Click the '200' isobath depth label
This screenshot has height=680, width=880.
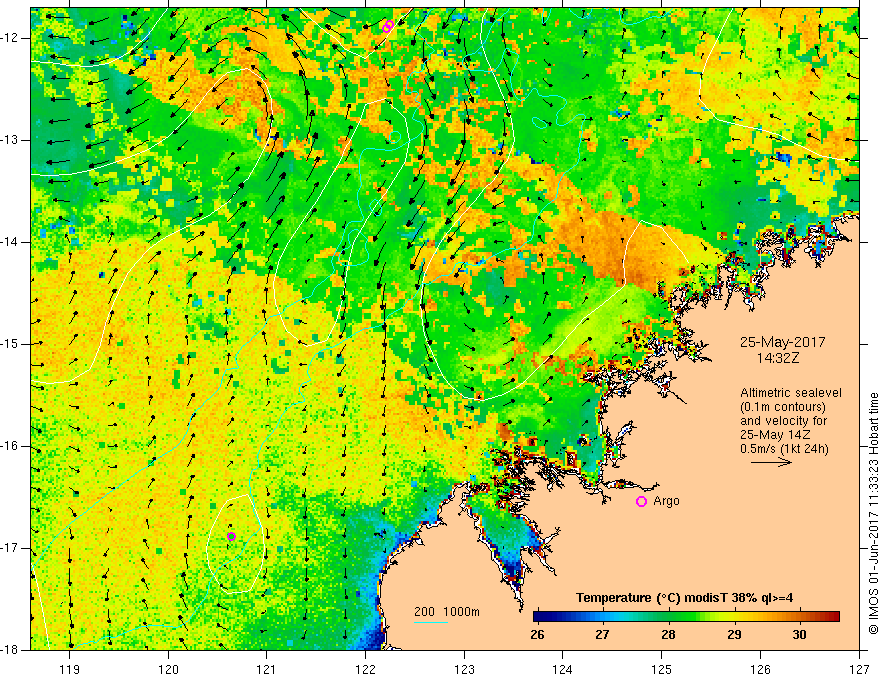(x=425, y=612)
